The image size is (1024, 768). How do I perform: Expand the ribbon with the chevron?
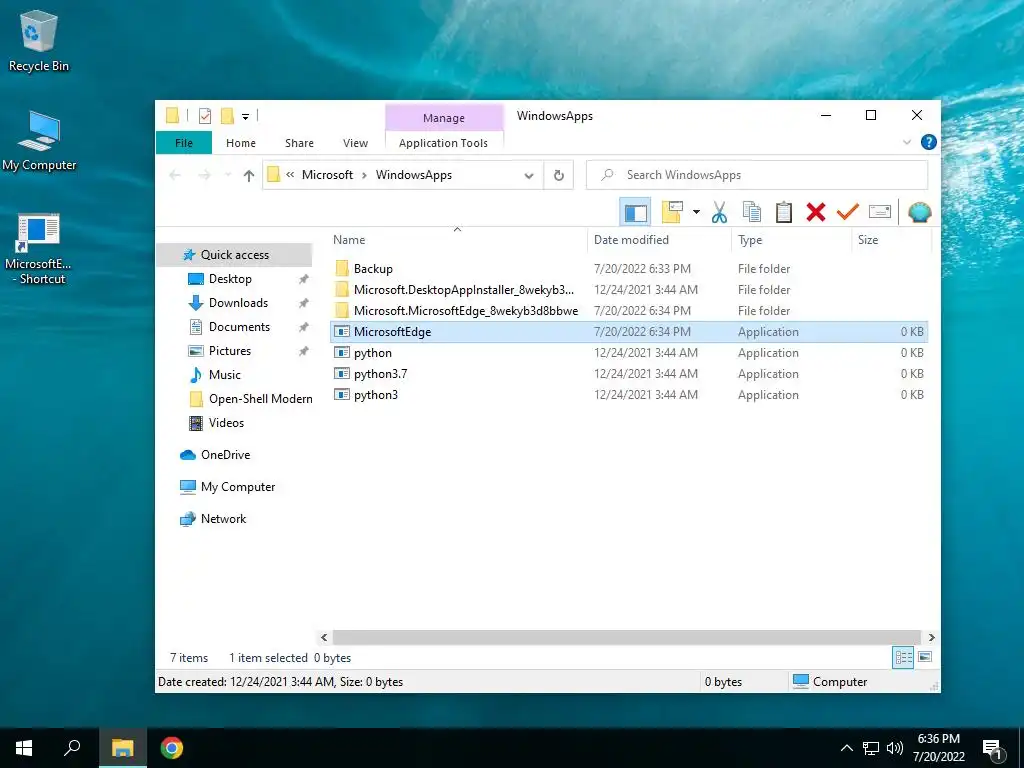coord(906,142)
